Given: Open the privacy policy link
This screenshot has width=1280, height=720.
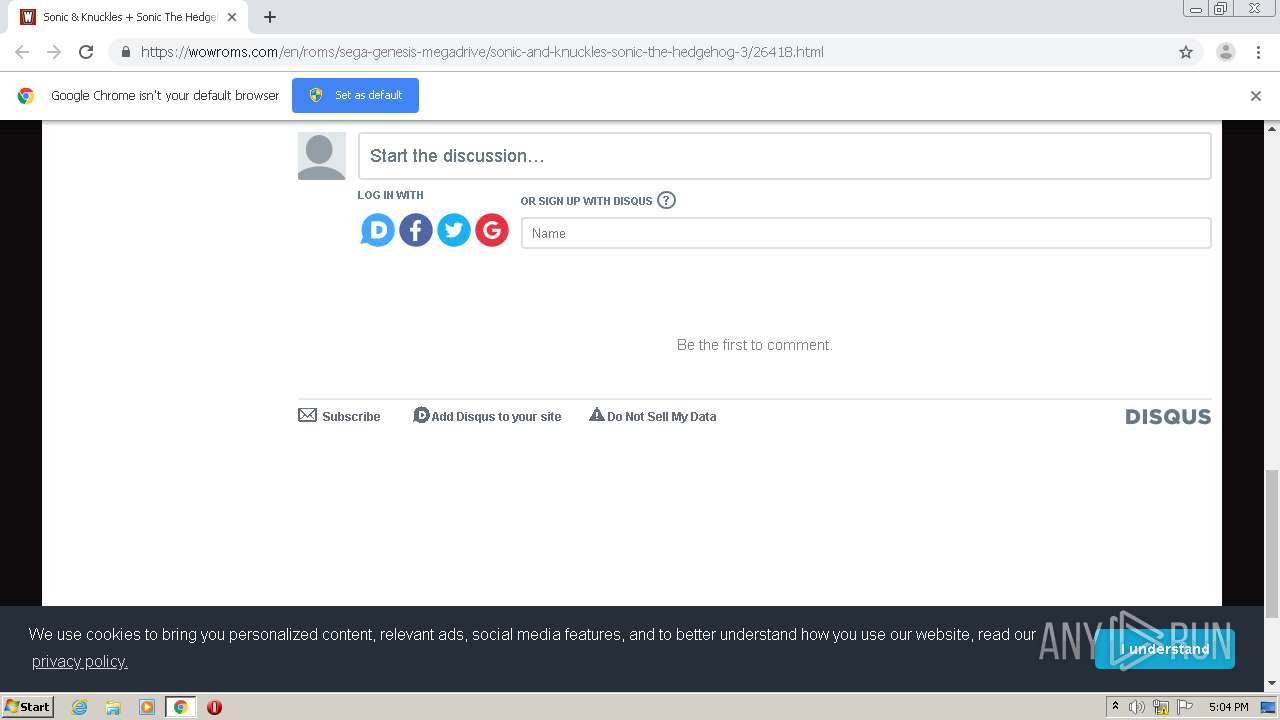Looking at the screenshot, I should (80, 661).
